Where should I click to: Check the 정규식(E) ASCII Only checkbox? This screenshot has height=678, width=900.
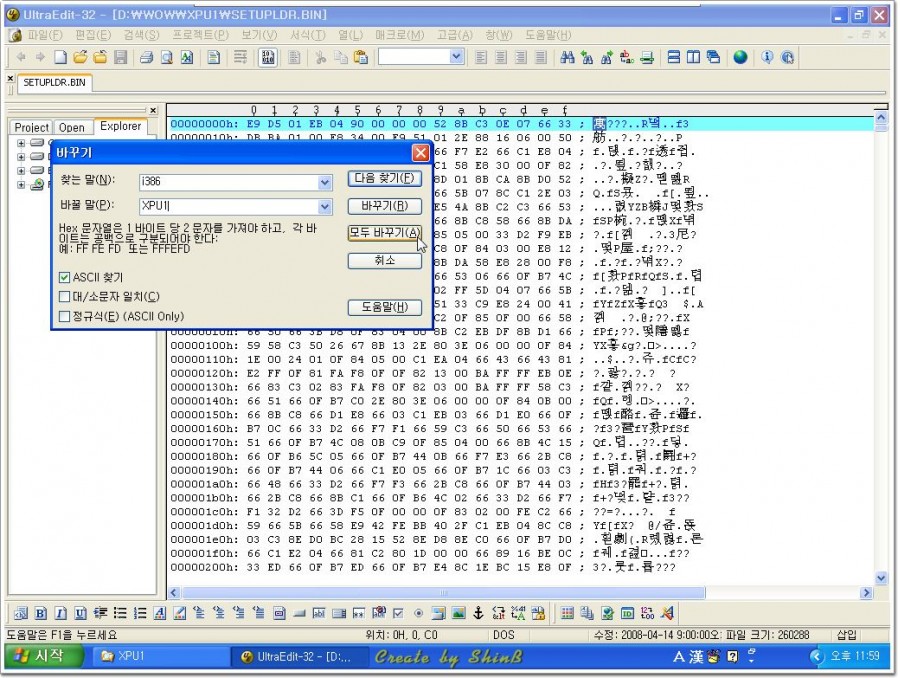(64, 316)
